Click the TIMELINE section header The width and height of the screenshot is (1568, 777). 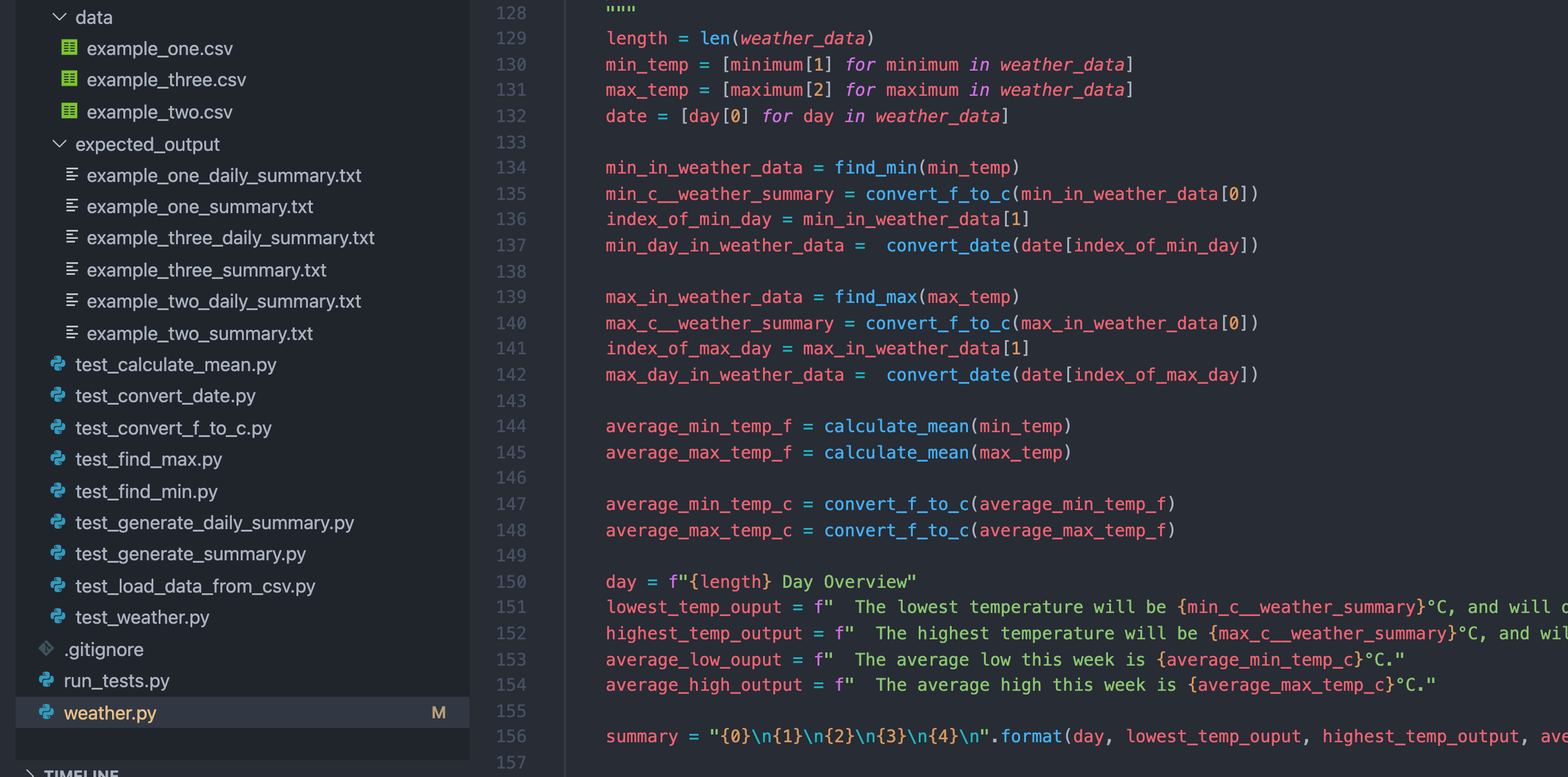[81, 773]
